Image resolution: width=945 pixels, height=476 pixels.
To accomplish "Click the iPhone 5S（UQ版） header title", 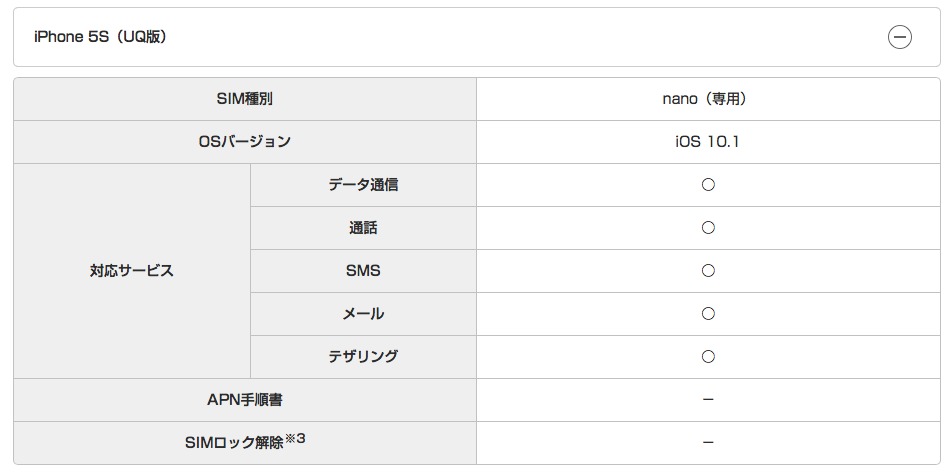I will (x=100, y=38).
